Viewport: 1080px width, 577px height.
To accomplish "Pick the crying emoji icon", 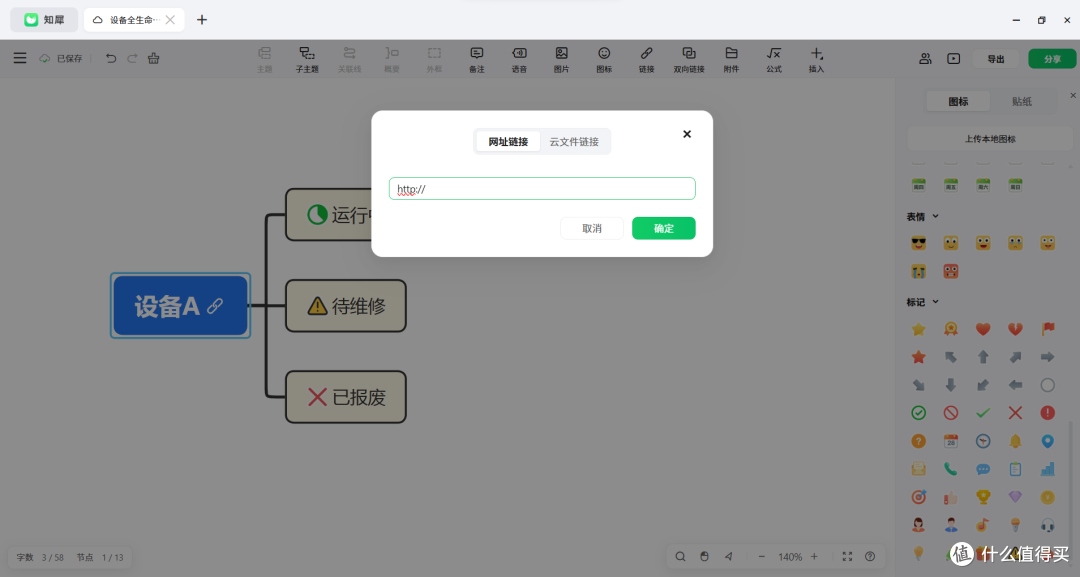I will click(918, 271).
